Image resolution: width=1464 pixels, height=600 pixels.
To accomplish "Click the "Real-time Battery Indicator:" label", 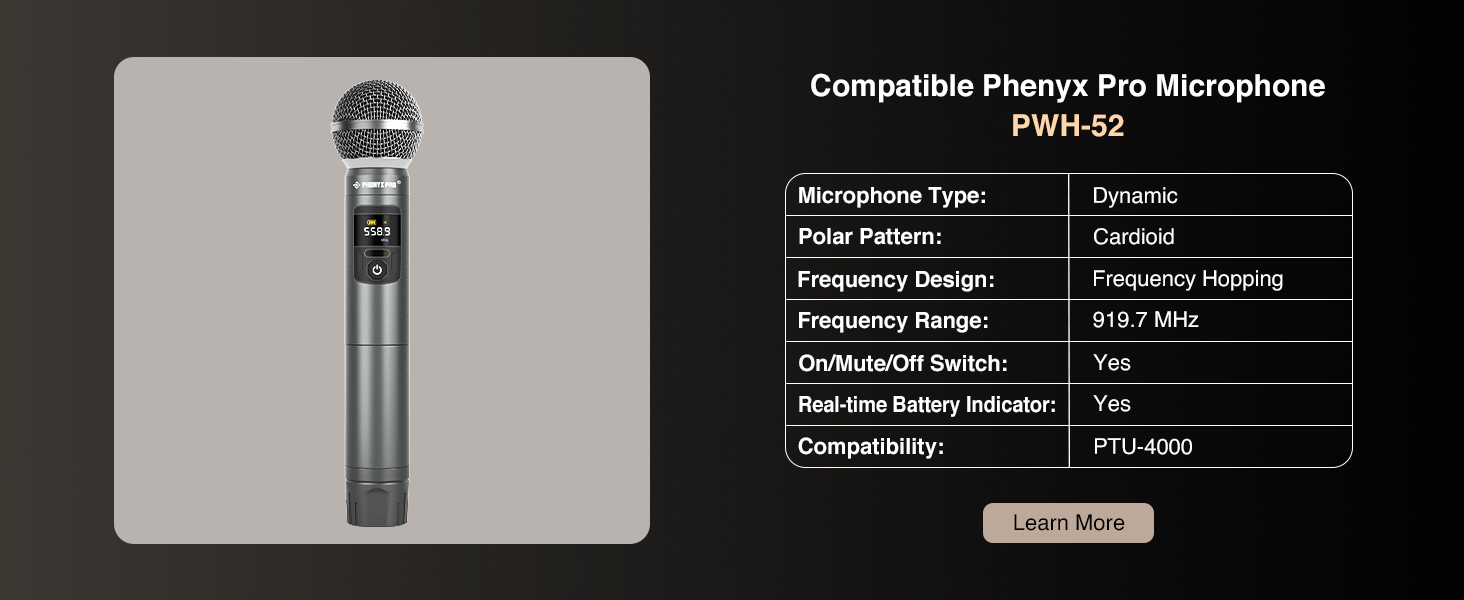I will tap(927, 405).
